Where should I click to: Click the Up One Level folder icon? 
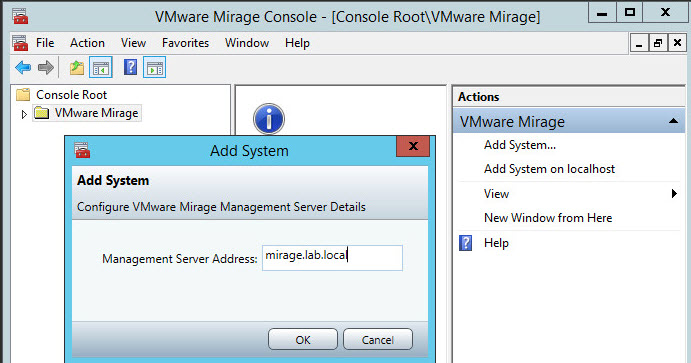pyautogui.click(x=77, y=67)
